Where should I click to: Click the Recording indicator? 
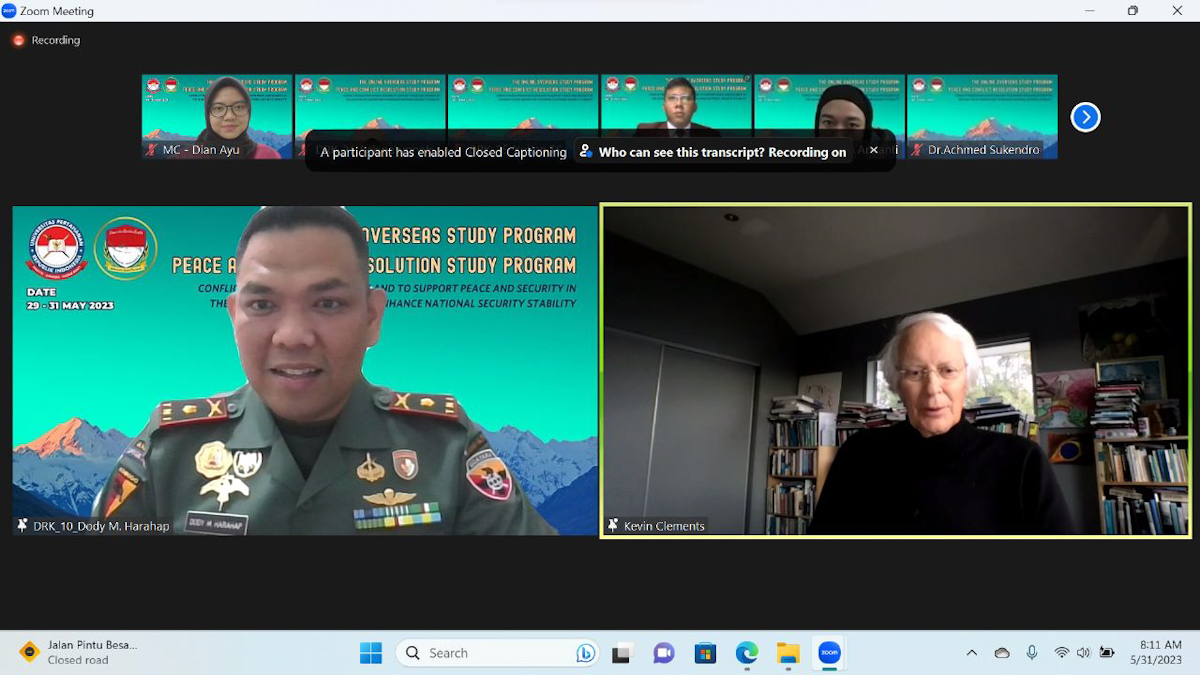pyautogui.click(x=46, y=40)
